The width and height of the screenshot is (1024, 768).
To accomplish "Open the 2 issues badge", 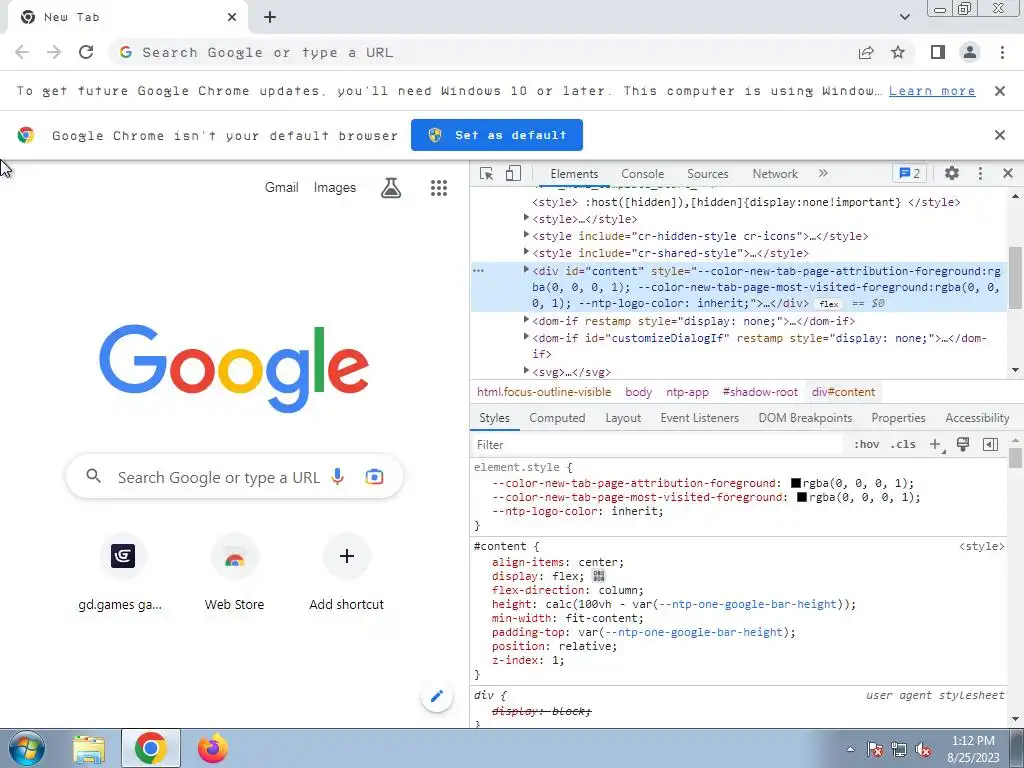I will [910, 174].
